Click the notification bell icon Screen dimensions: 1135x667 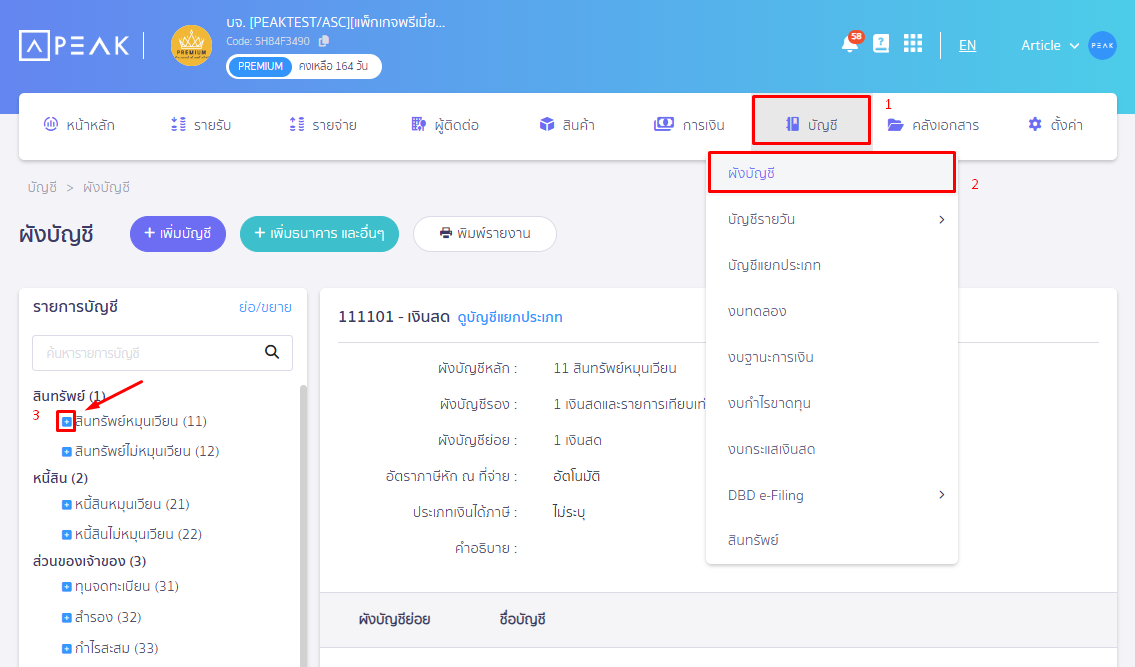click(x=849, y=45)
